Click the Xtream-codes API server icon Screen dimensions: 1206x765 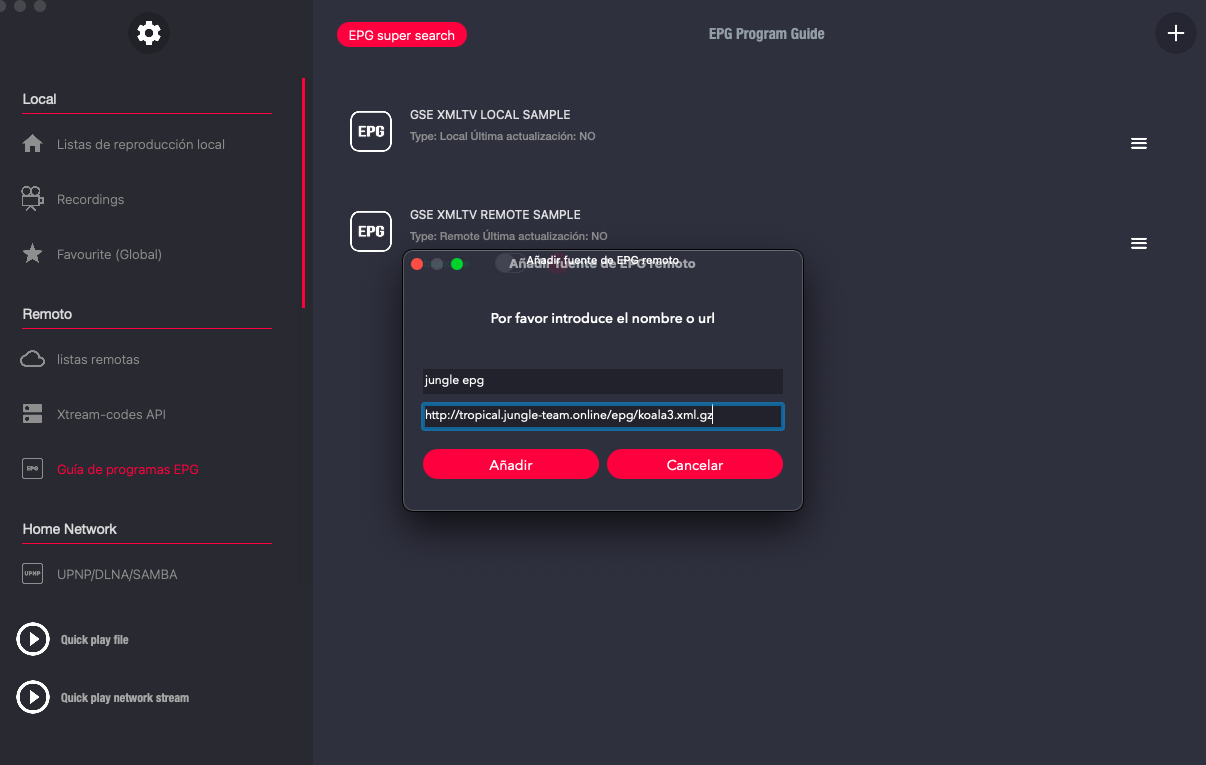tap(33, 414)
